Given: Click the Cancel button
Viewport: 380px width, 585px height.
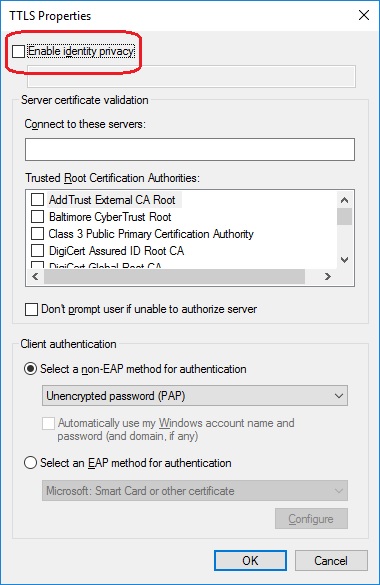Looking at the screenshot, I should coord(331,560).
